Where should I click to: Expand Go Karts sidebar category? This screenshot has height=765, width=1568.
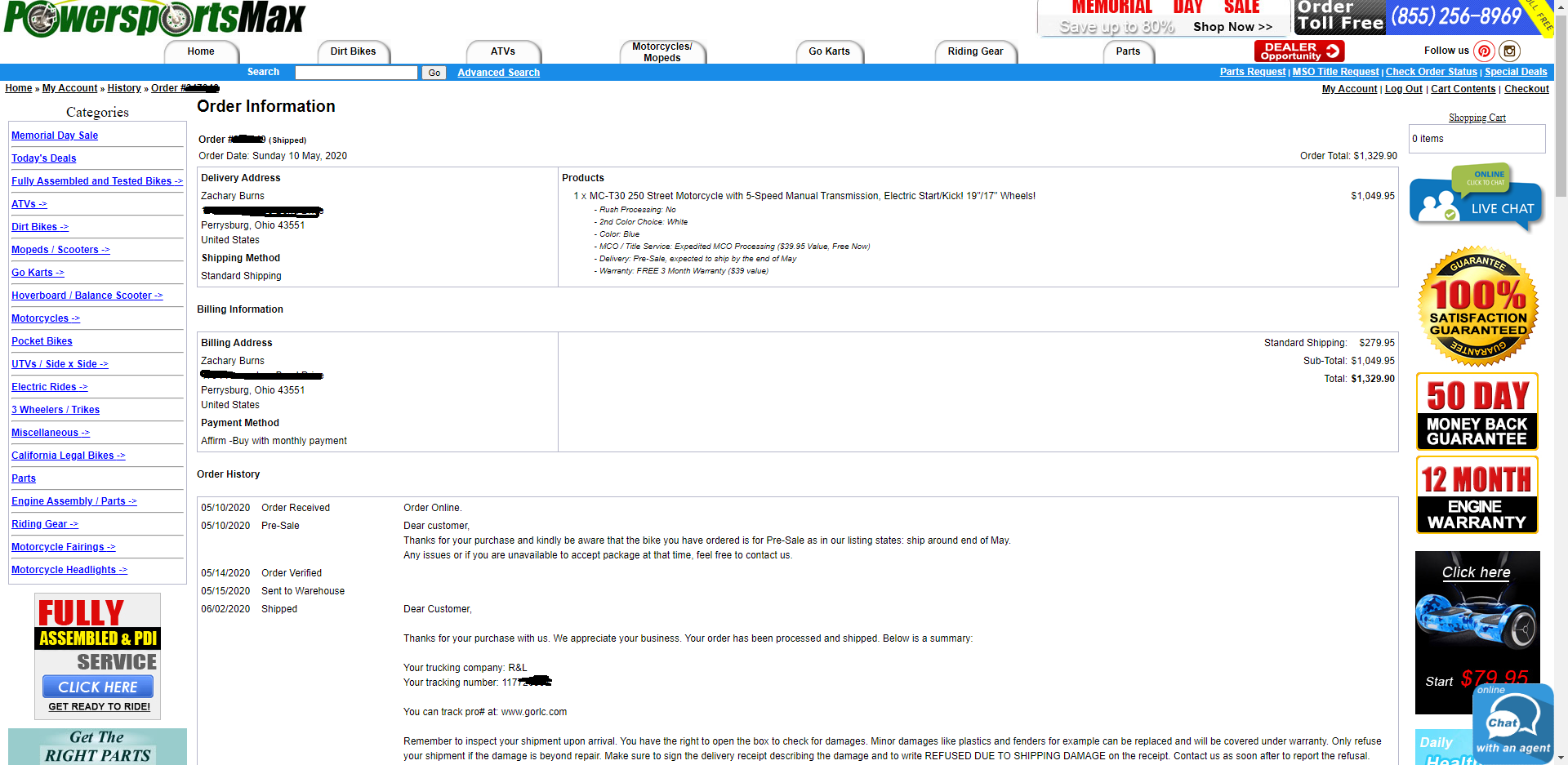38,273
